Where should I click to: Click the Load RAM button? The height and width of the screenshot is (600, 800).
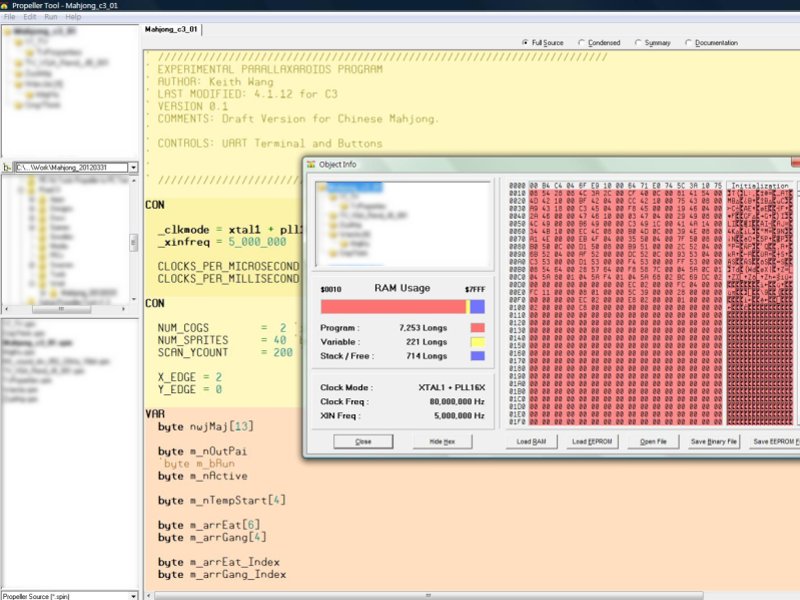click(x=531, y=441)
